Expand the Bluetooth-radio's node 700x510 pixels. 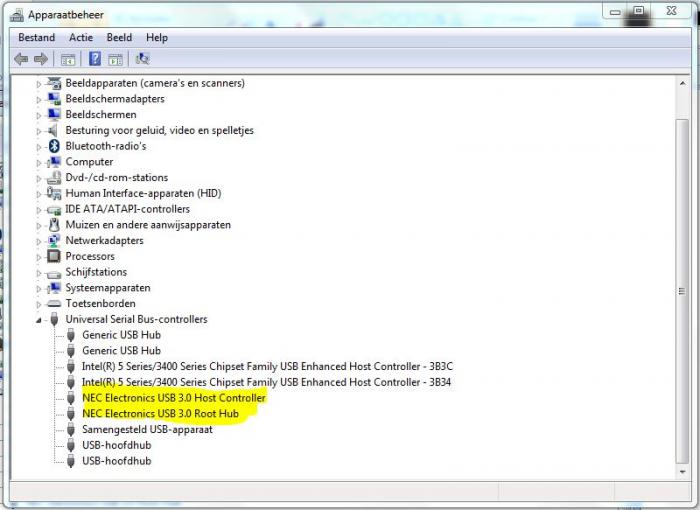[39, 146]
